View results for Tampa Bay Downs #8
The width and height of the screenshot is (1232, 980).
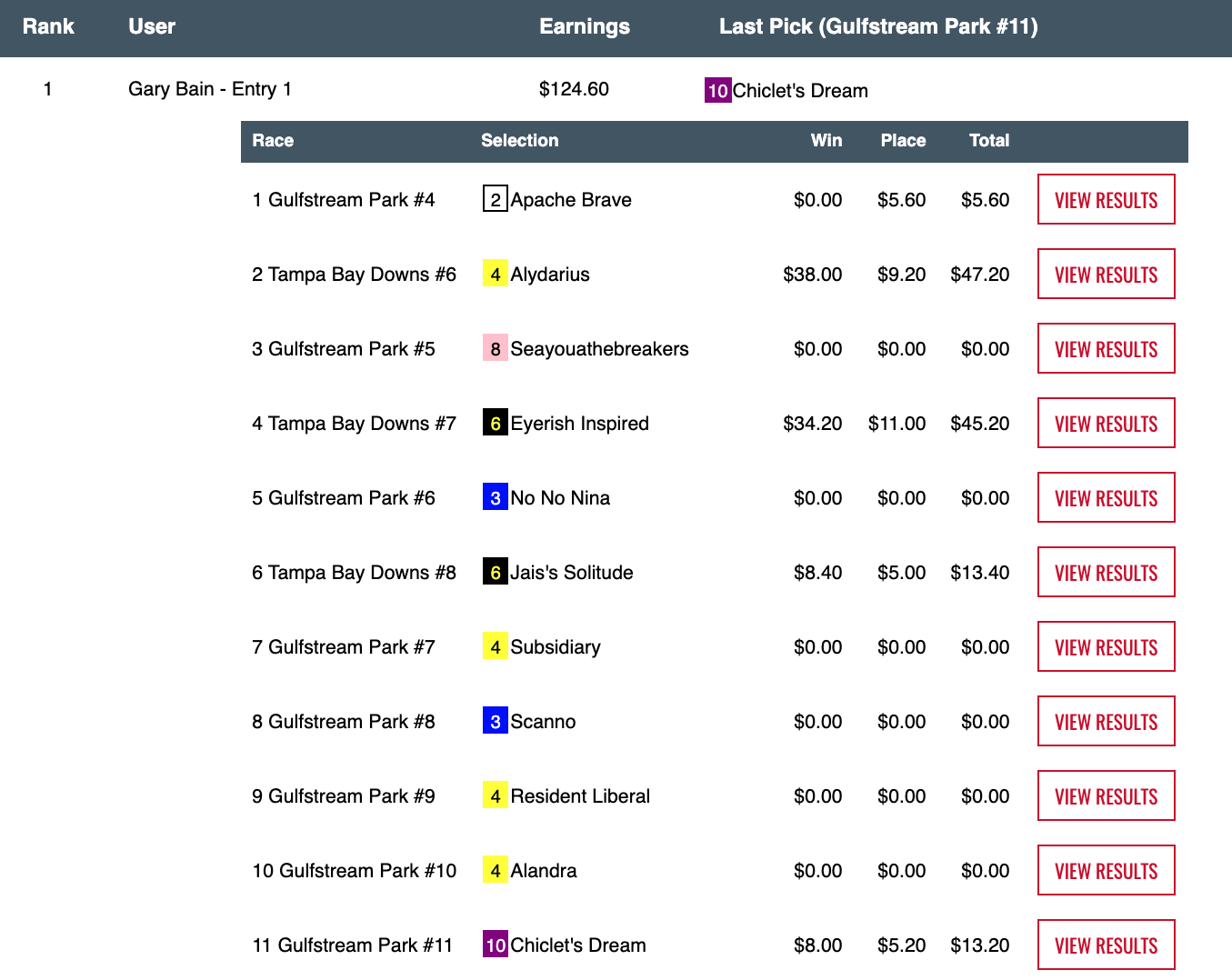tap(1106, 573)
